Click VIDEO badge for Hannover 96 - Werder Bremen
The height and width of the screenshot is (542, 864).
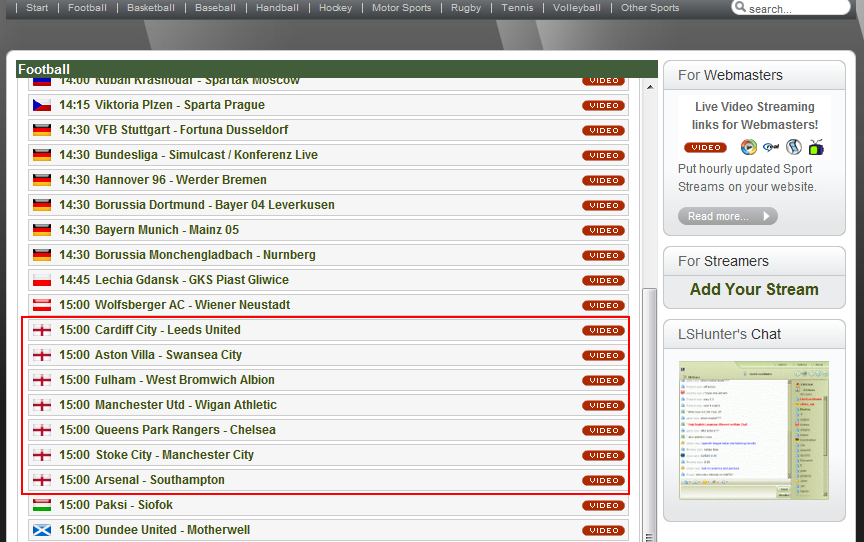[x=603, y=180]
